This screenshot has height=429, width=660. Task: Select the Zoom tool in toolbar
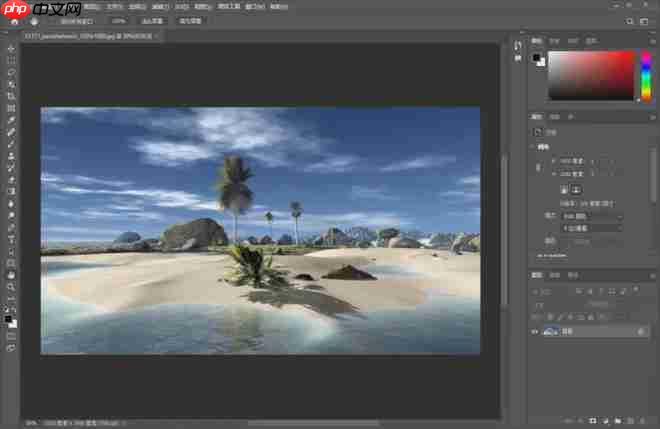(x=11, y=287)
